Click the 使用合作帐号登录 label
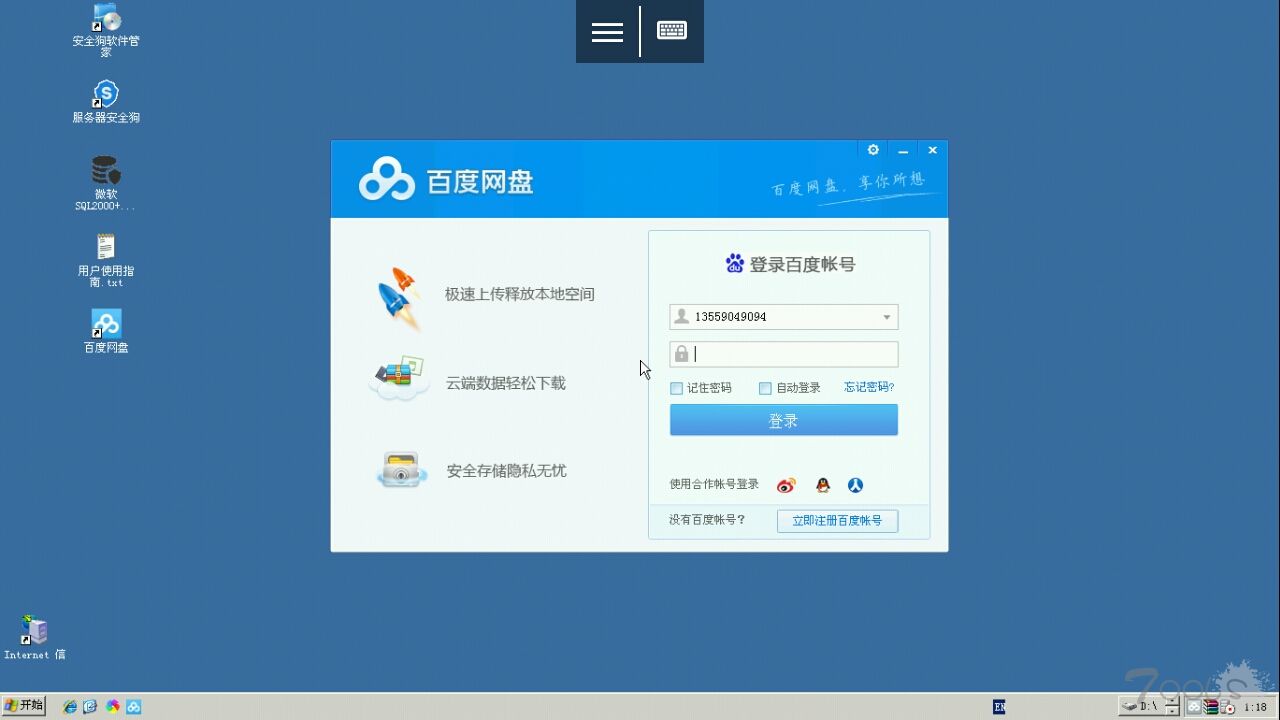1280x720 pixels. click(714, 484)
